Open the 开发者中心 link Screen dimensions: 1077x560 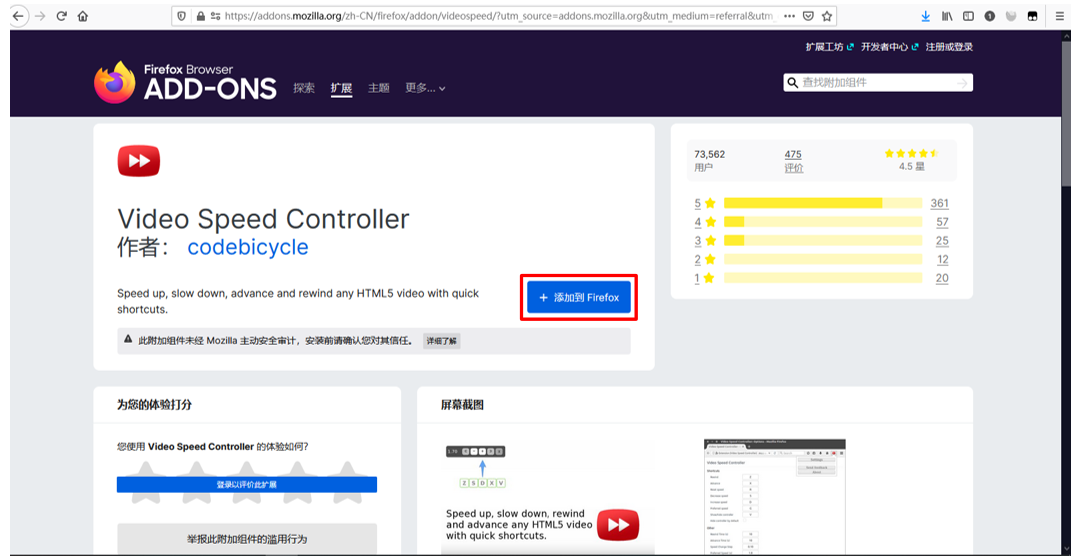pos(889,47)
